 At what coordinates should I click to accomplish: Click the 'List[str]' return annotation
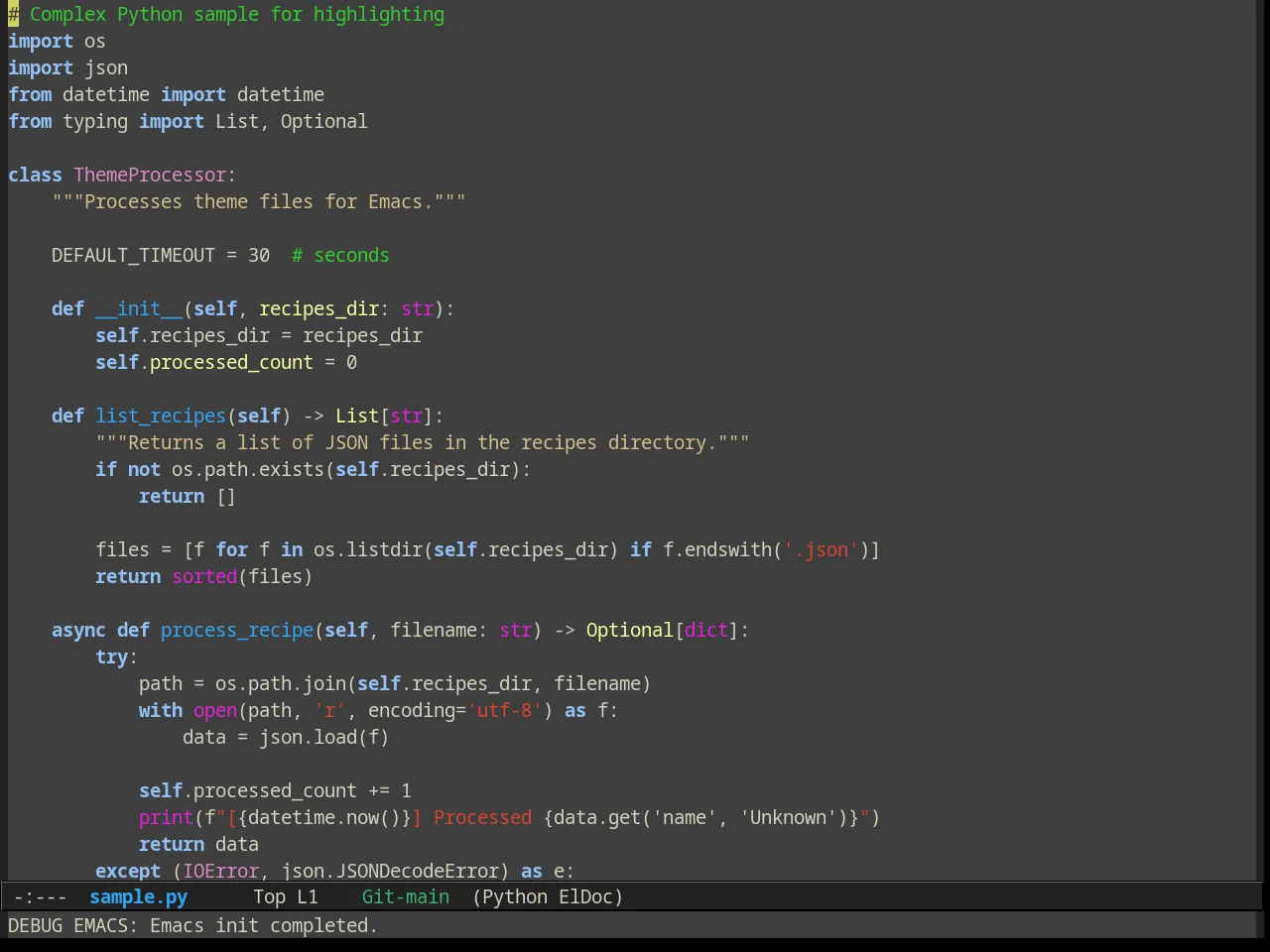[384, 416]
